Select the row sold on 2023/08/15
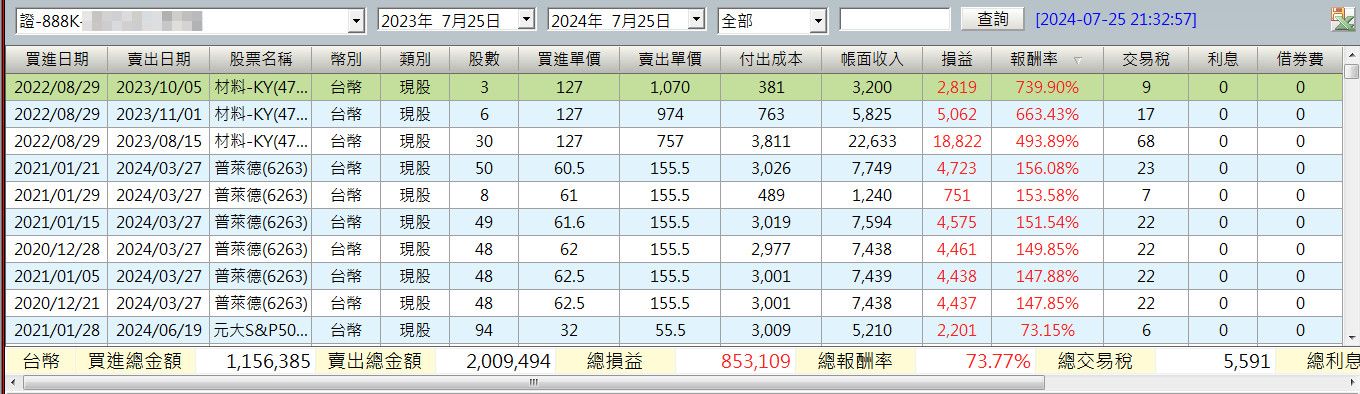 [x=674, y=141]
